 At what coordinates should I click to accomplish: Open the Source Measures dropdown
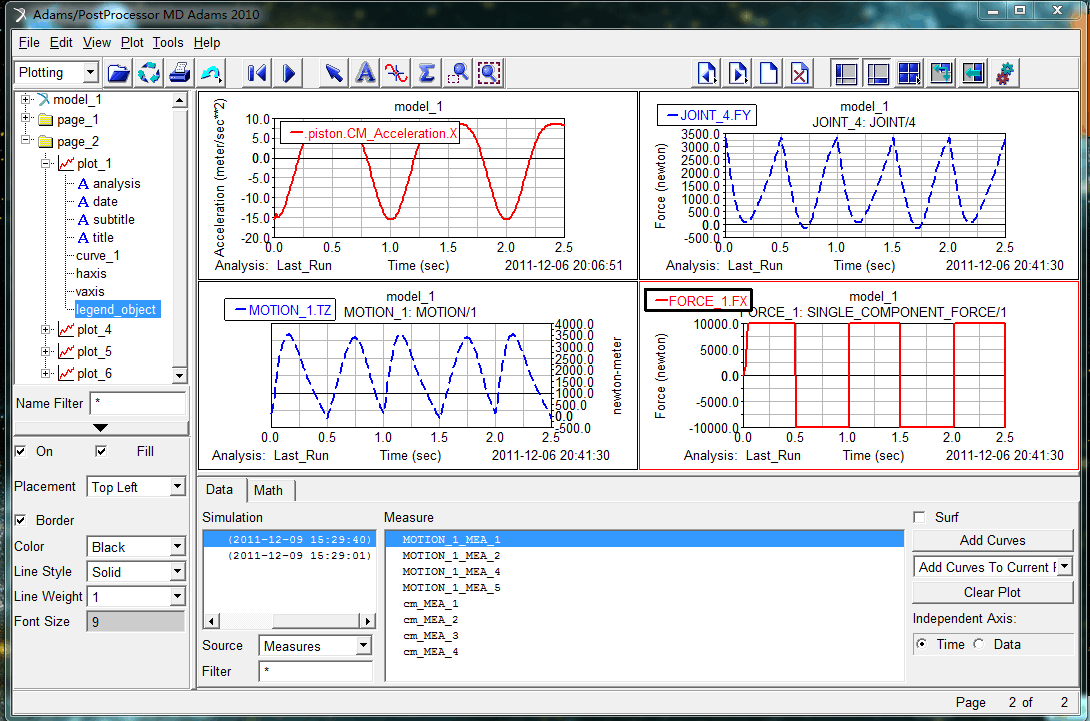364,646
